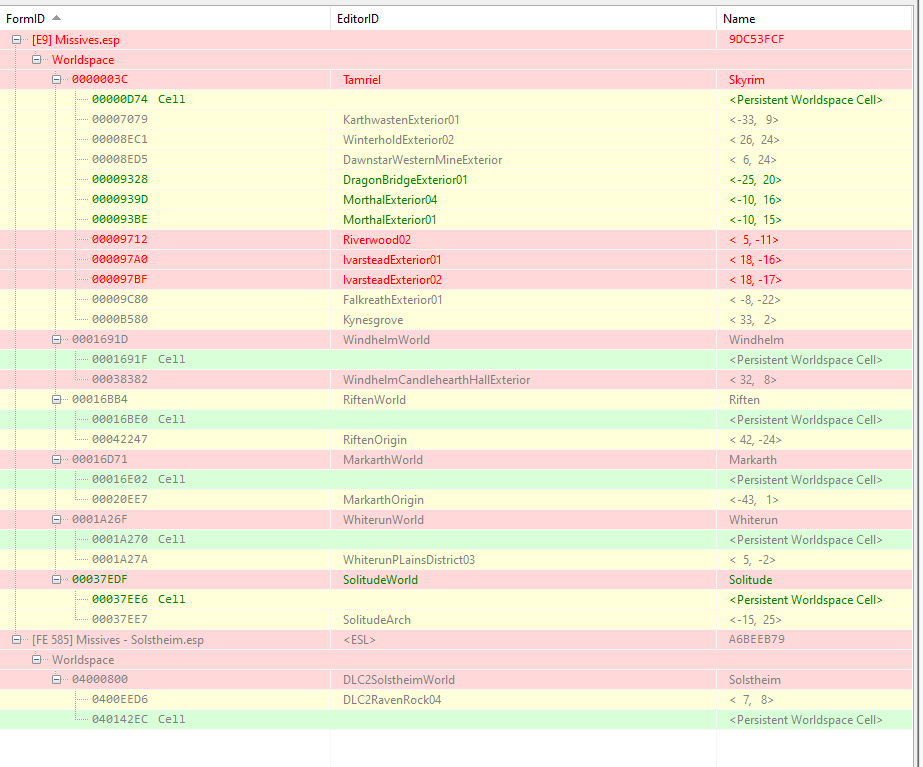Sort by the FormID column header

(x=165, y=19)
